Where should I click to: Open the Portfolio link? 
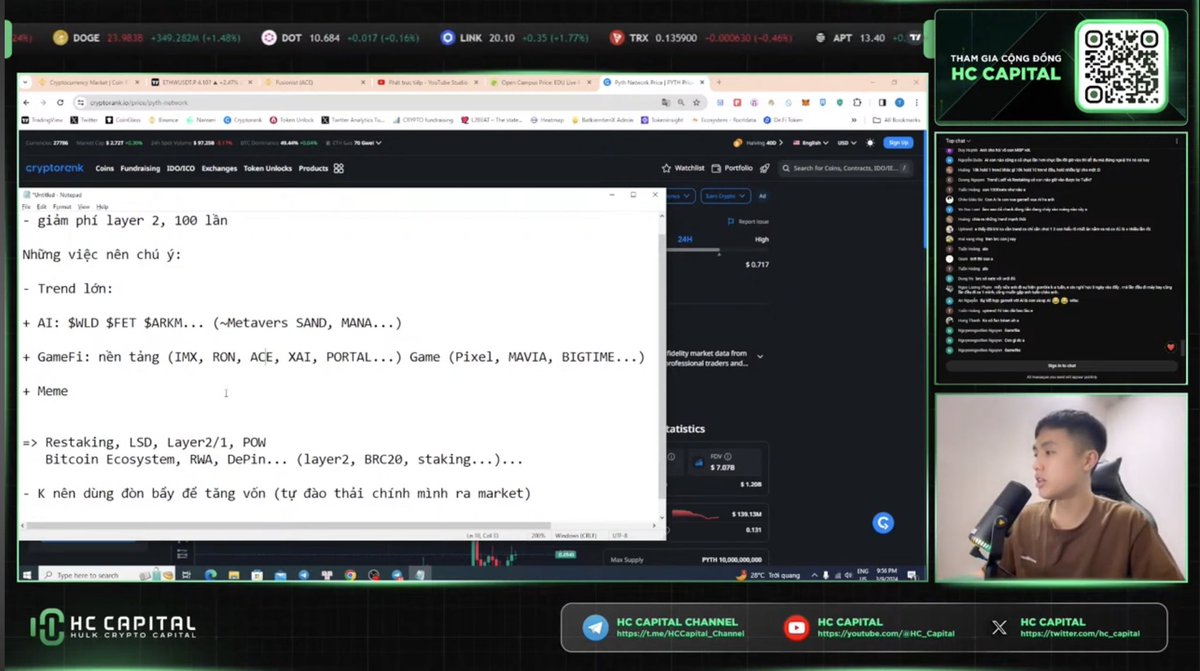(733, 168)
